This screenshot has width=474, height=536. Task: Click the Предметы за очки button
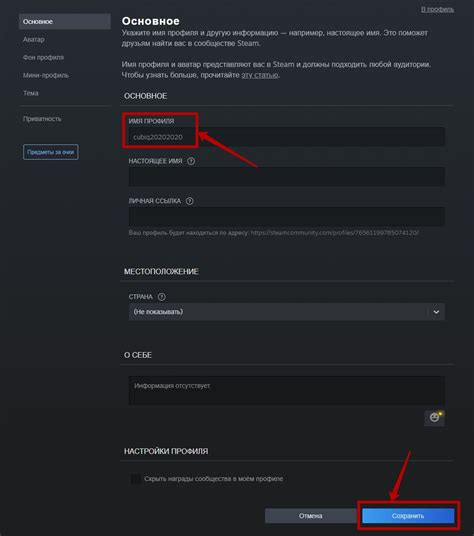pos(51,152)
